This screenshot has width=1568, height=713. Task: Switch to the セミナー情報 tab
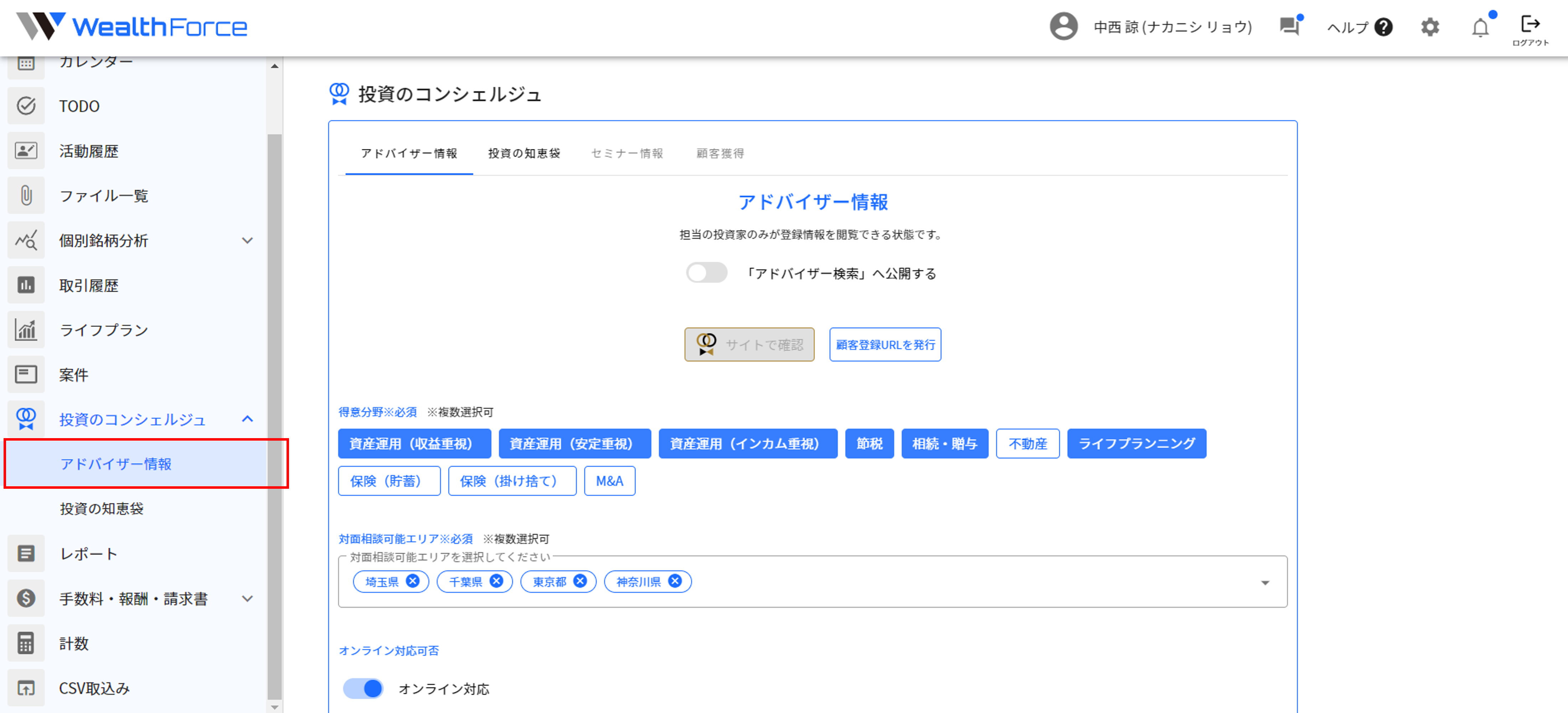click(x=627, y=153)
